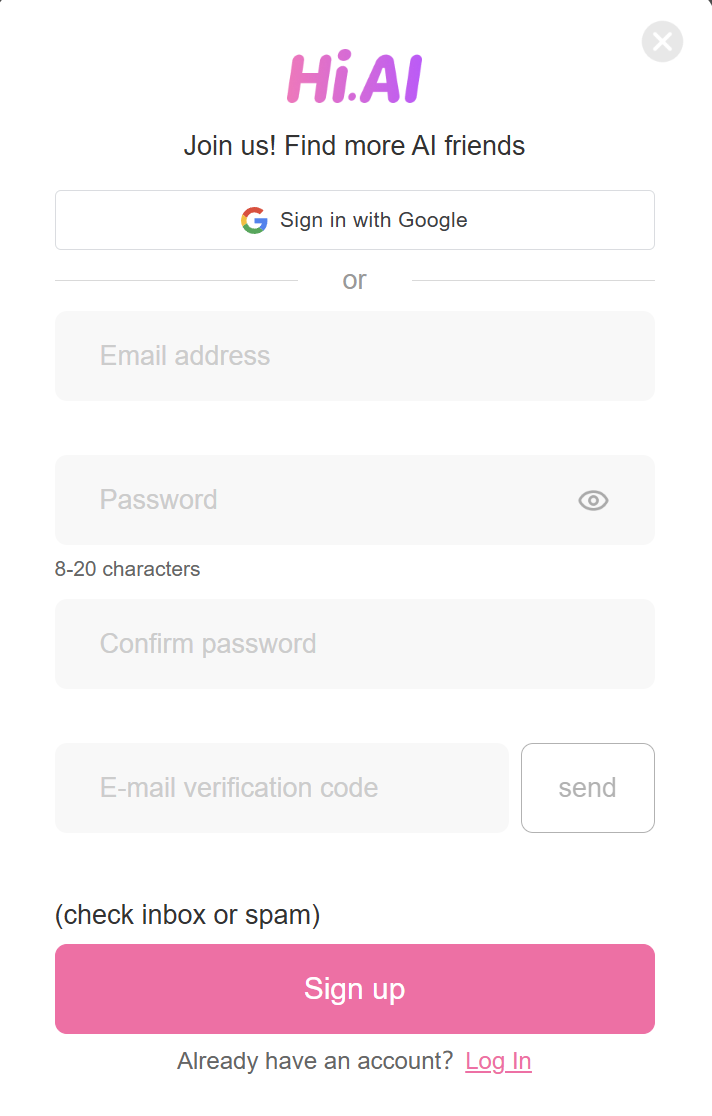Click the 'or' divider label

[355, 280]
